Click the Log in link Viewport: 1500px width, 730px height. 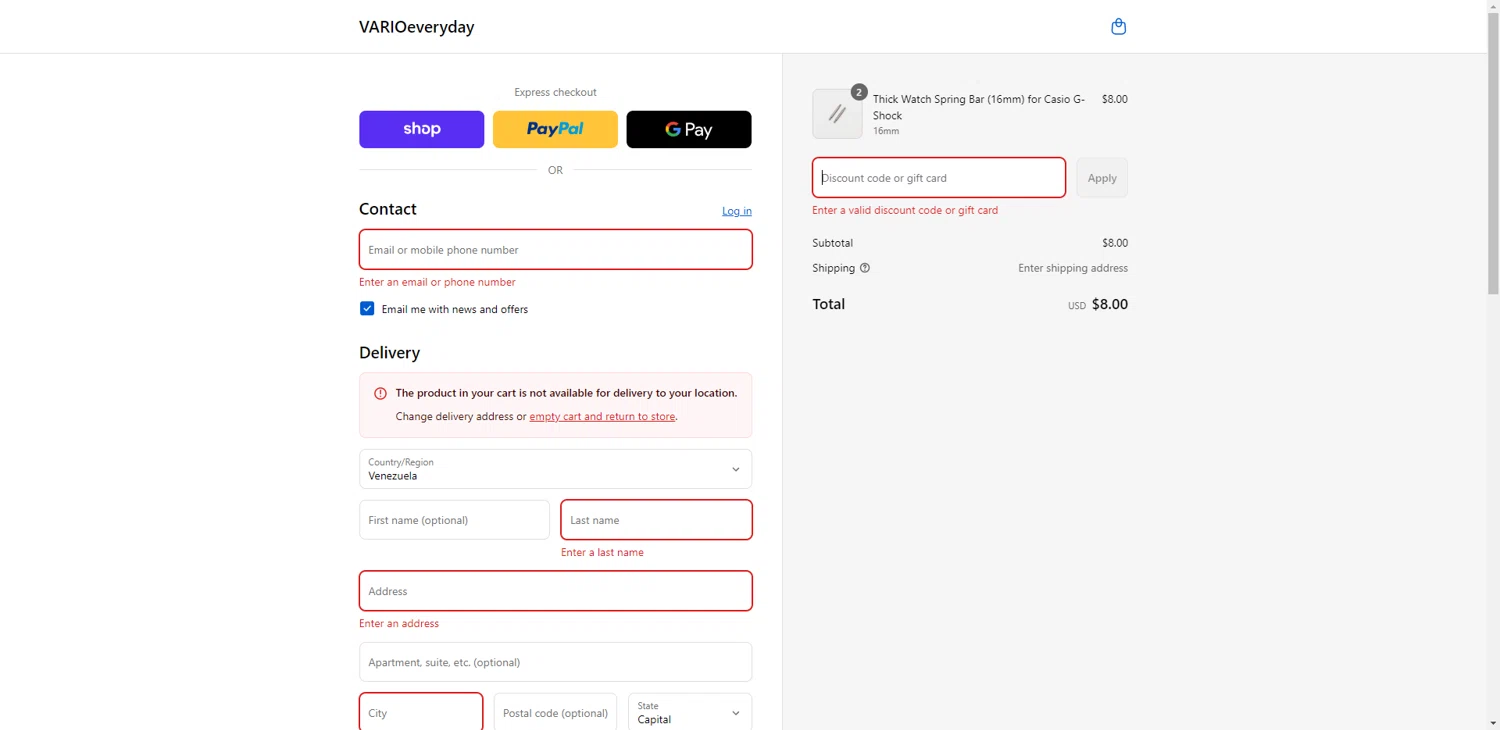(737, 211)
